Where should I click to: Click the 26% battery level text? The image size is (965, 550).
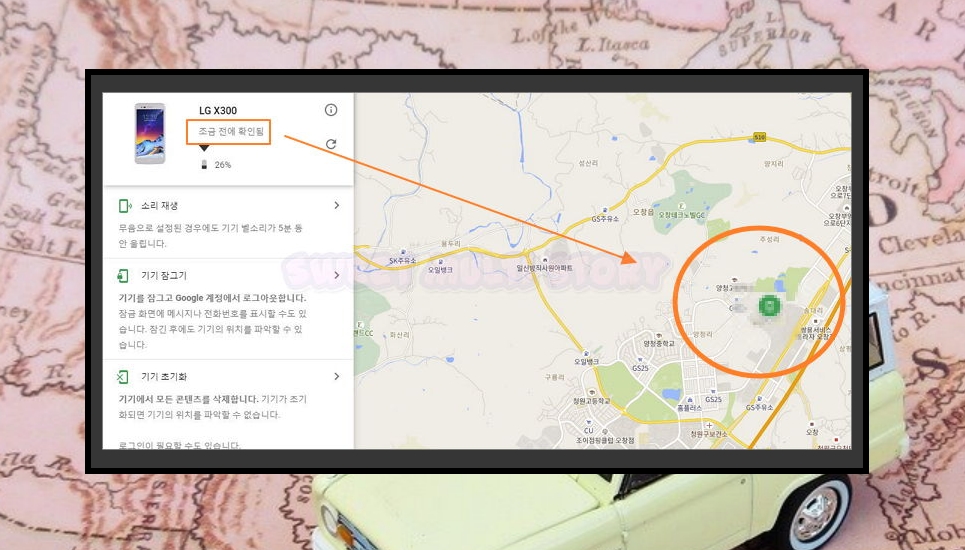223,165
